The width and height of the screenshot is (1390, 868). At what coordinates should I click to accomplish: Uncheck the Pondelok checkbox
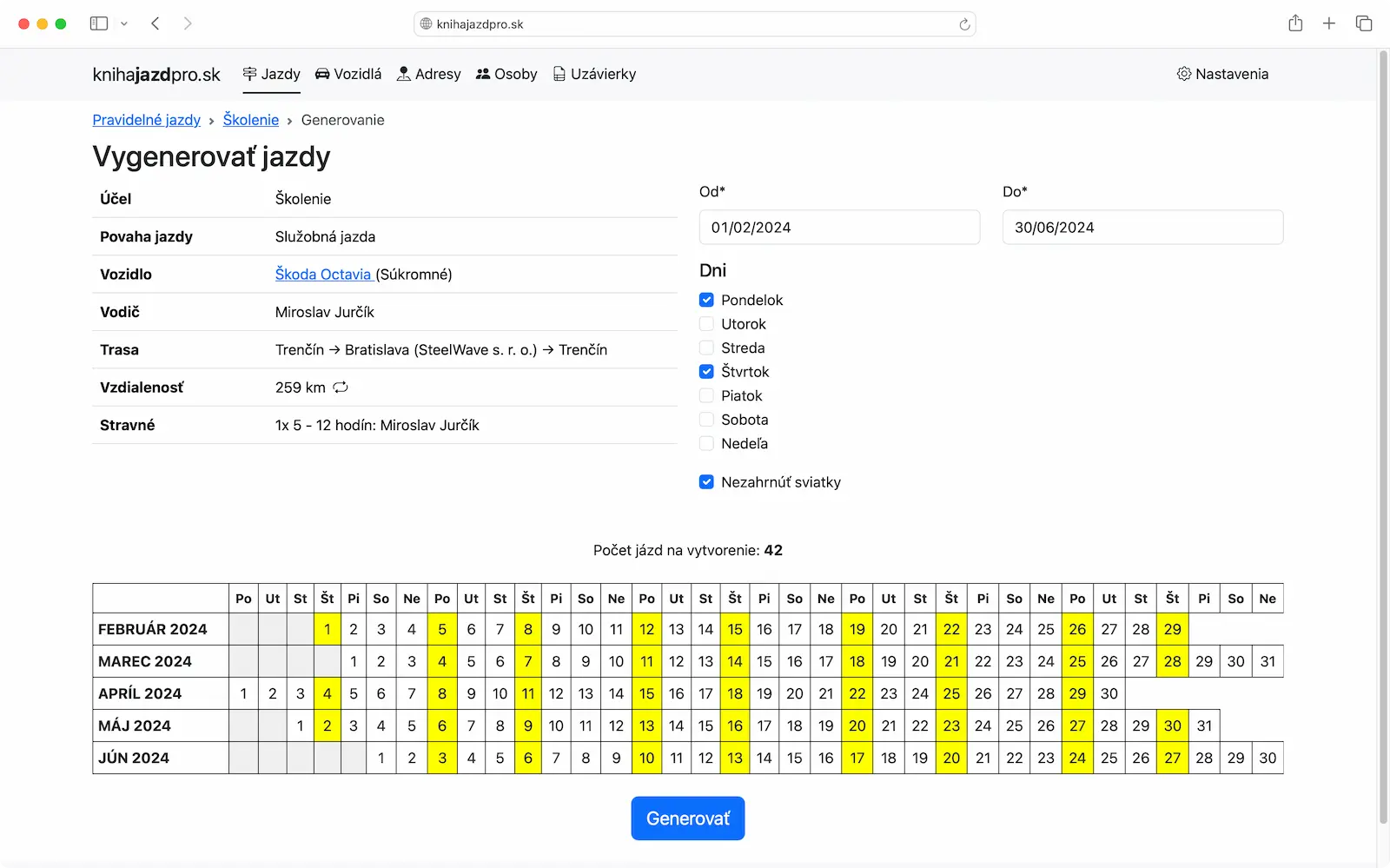click(706, 300)
